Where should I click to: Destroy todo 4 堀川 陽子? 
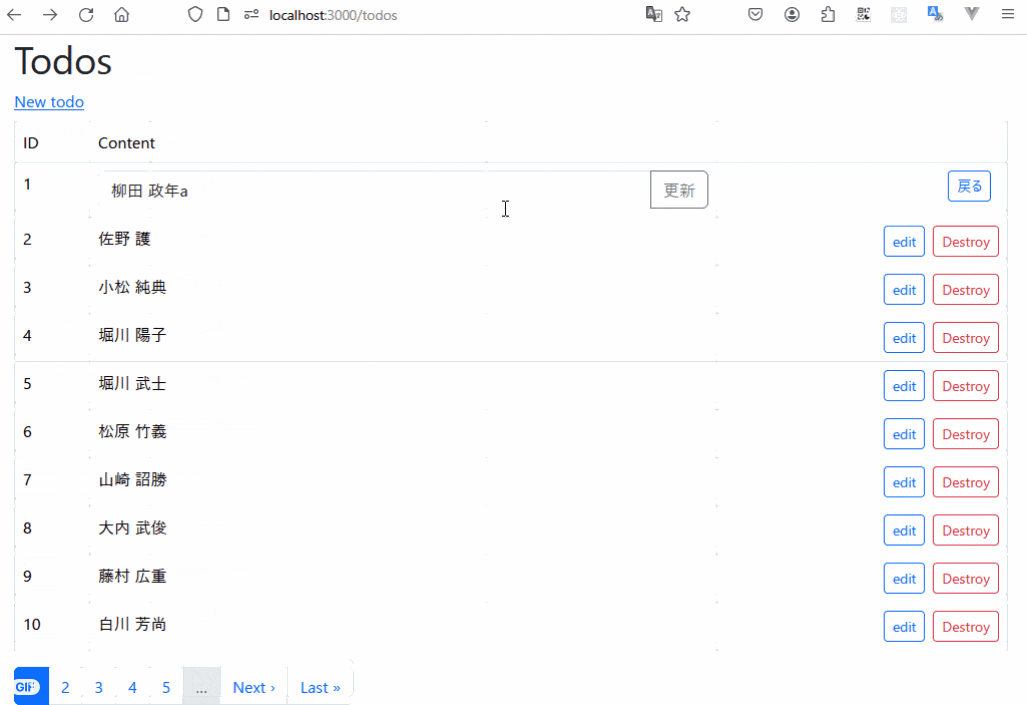965,338
